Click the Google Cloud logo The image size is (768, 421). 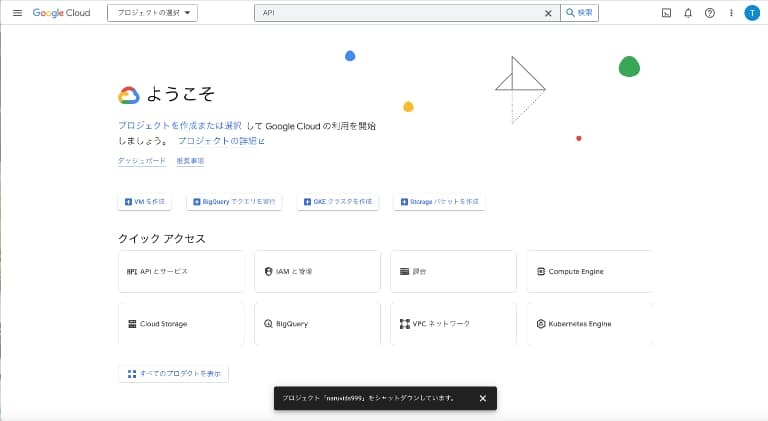61,13
